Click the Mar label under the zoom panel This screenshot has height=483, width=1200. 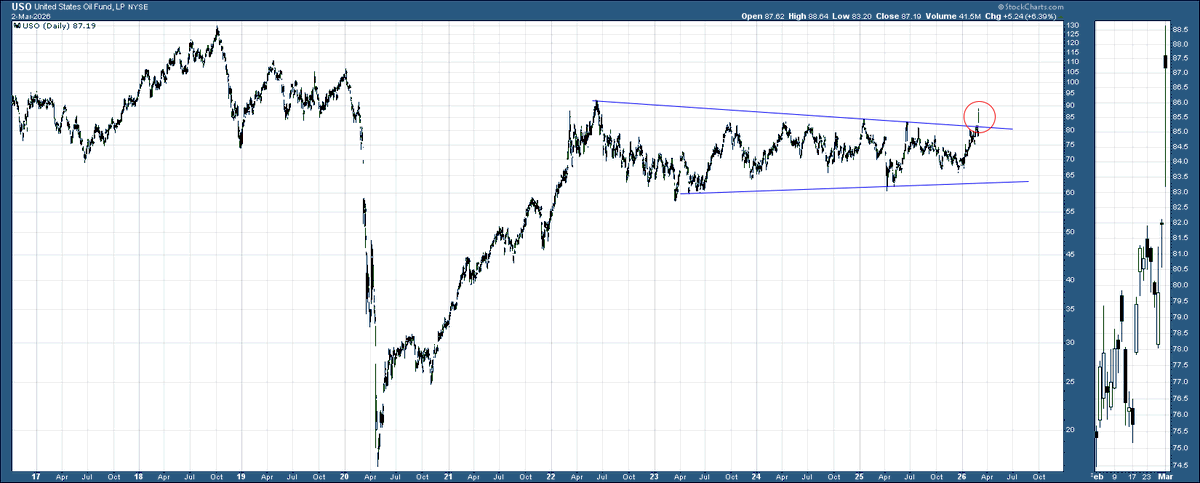tap(1163, 477)
